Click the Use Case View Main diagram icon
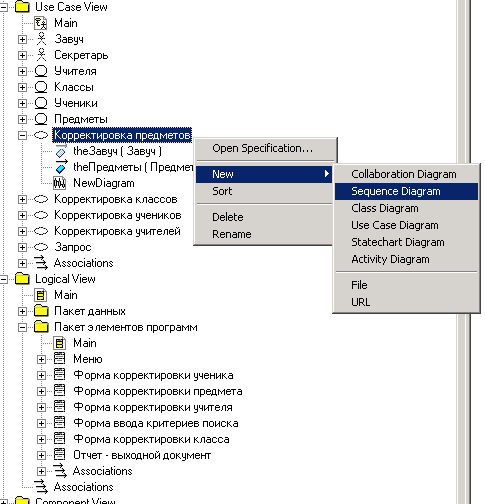Screen dimensions: 485x504 pyautogui.click(x=41, y=23)
